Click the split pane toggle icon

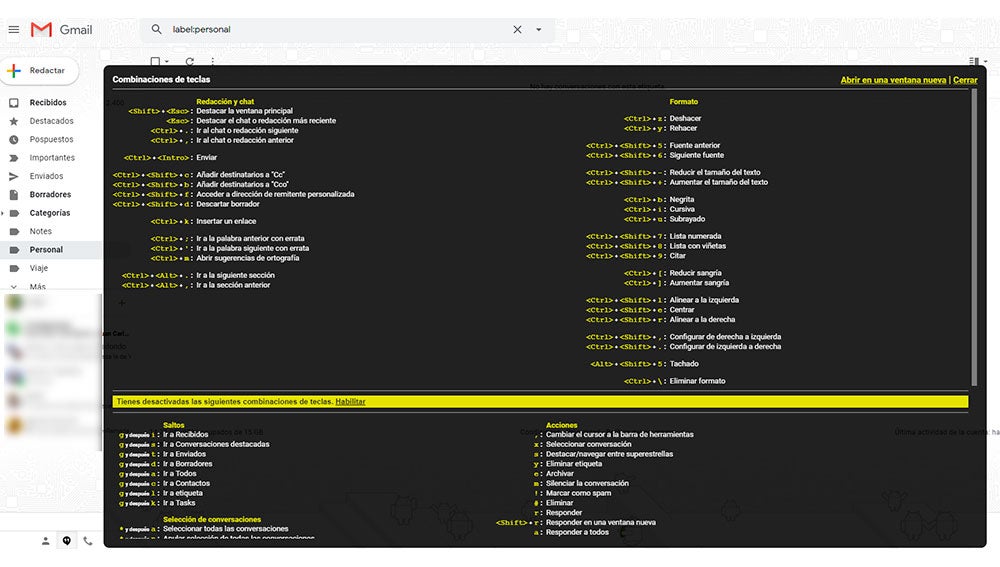click(x=974, y=62)
